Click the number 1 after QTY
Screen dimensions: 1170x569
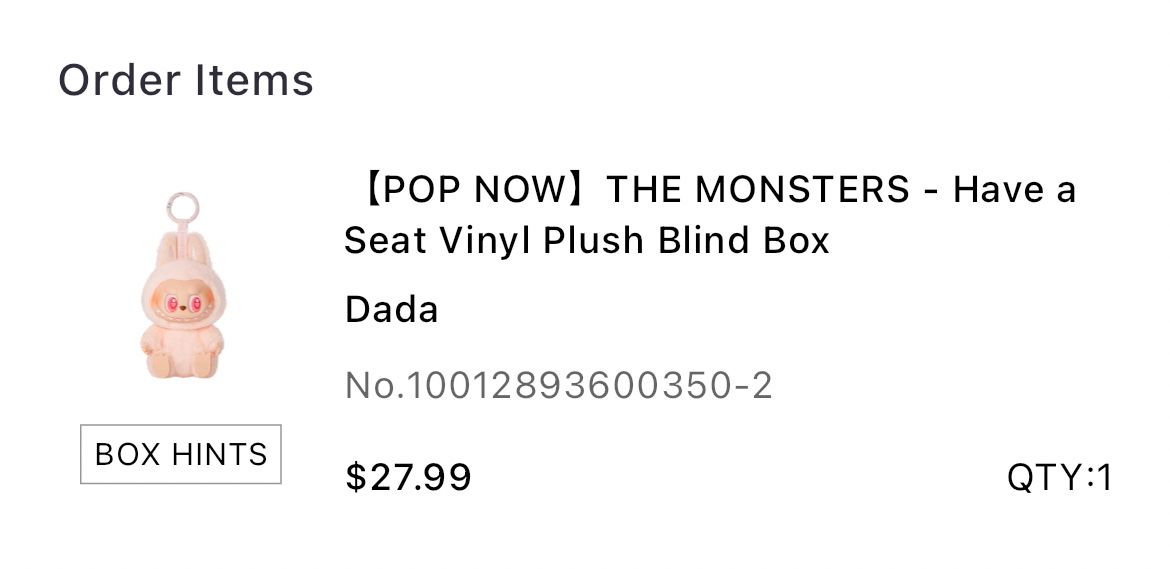tap(1104, 477)
